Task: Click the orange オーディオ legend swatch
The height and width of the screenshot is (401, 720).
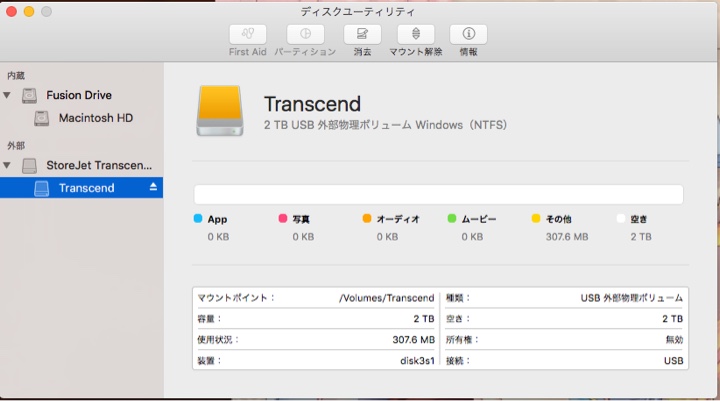Action: coord(367,219)
